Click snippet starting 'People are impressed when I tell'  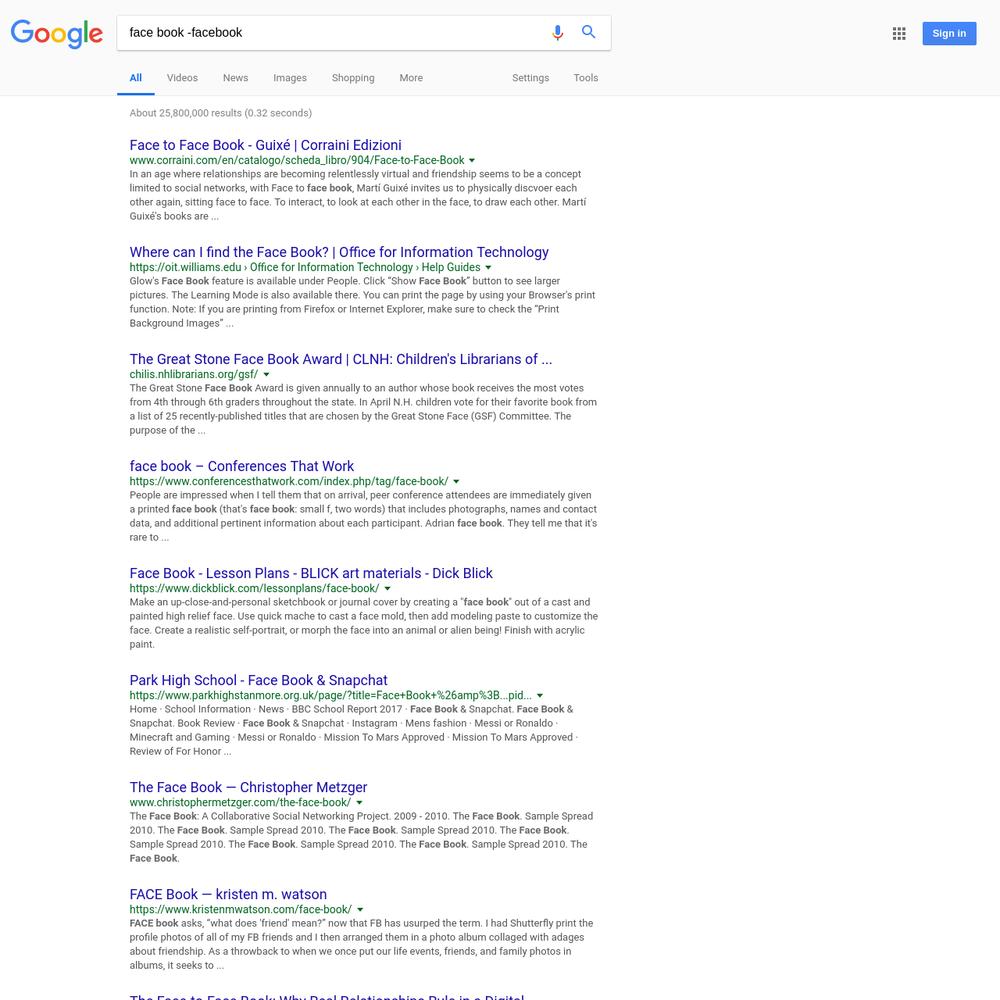click(x=364, y=517)
